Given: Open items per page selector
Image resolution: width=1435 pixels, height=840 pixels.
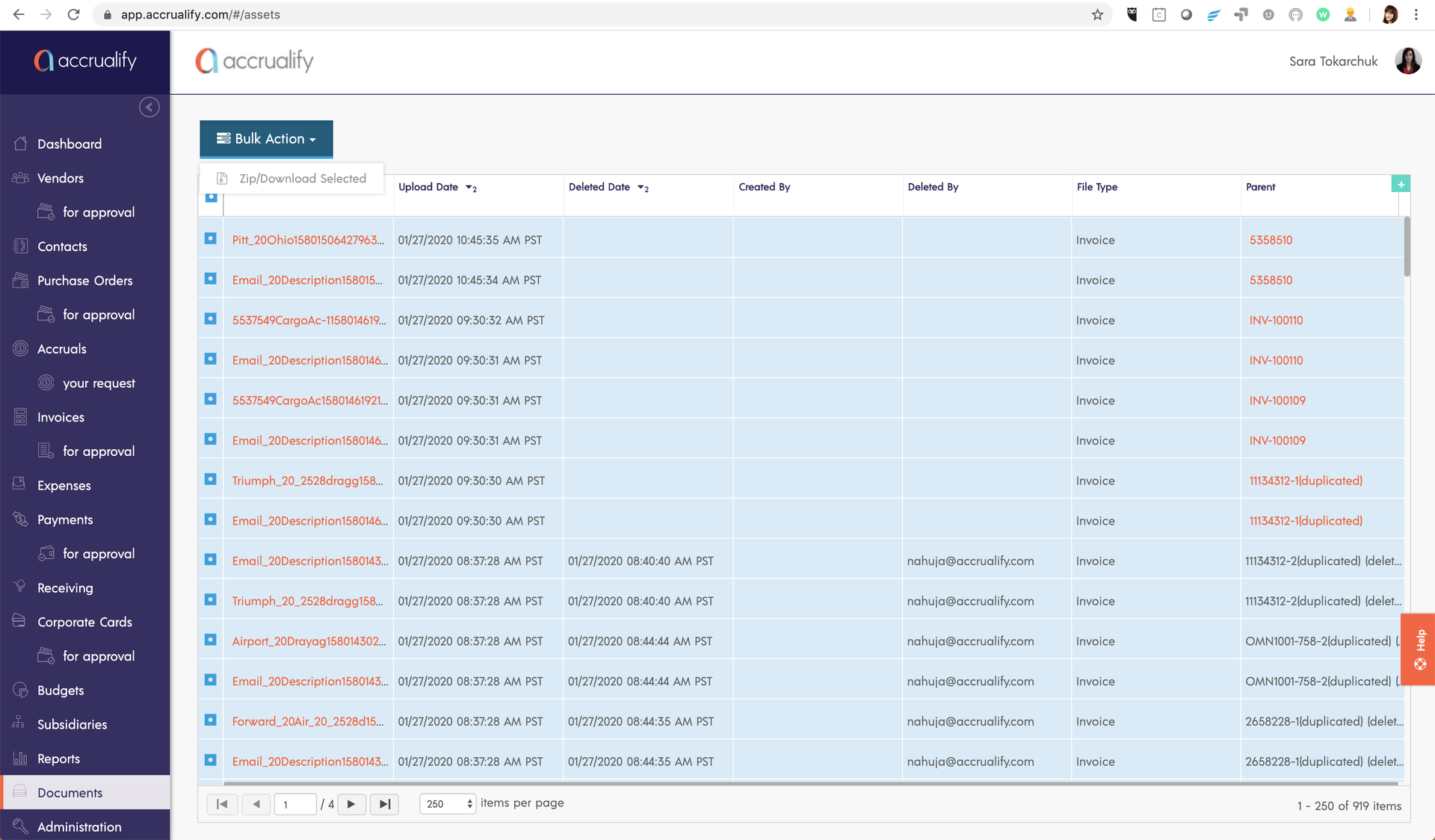Looking at the screenshot, I should (x=448, y=804).
